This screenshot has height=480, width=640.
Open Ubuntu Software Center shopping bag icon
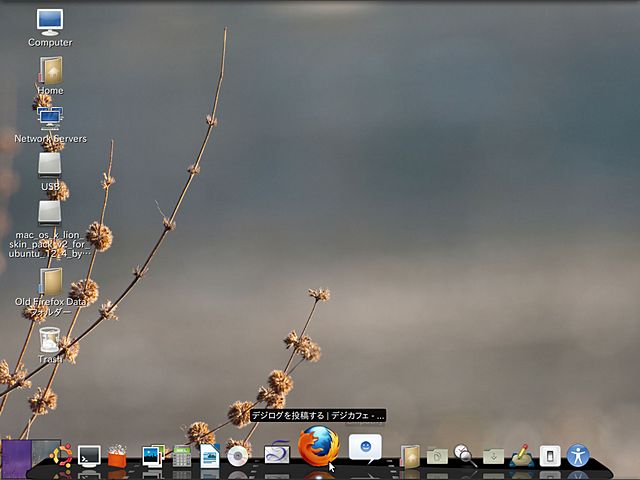pyautogui.click(x=117, y=457)
